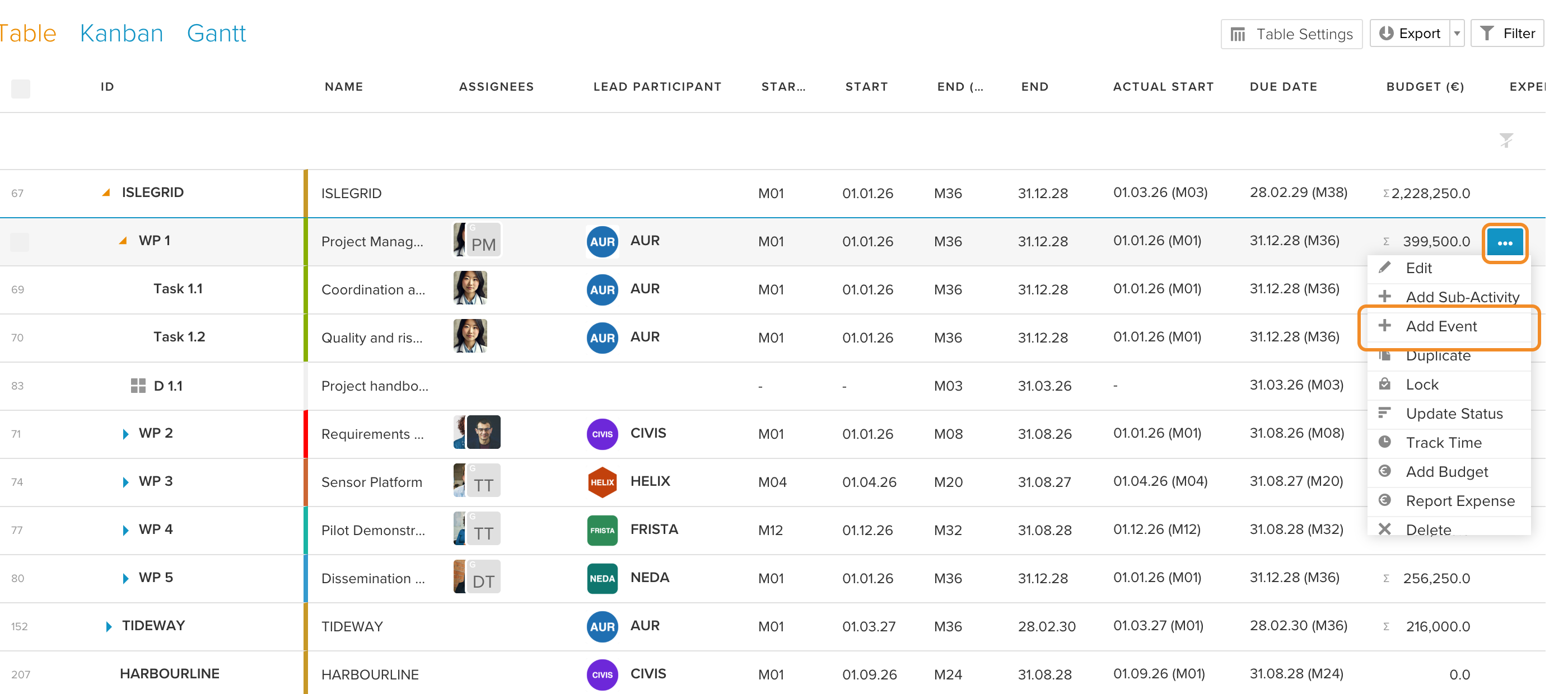1568x694 pixels.
Task: Click the NEDA logo in WP 5 row
Action: 602,579
